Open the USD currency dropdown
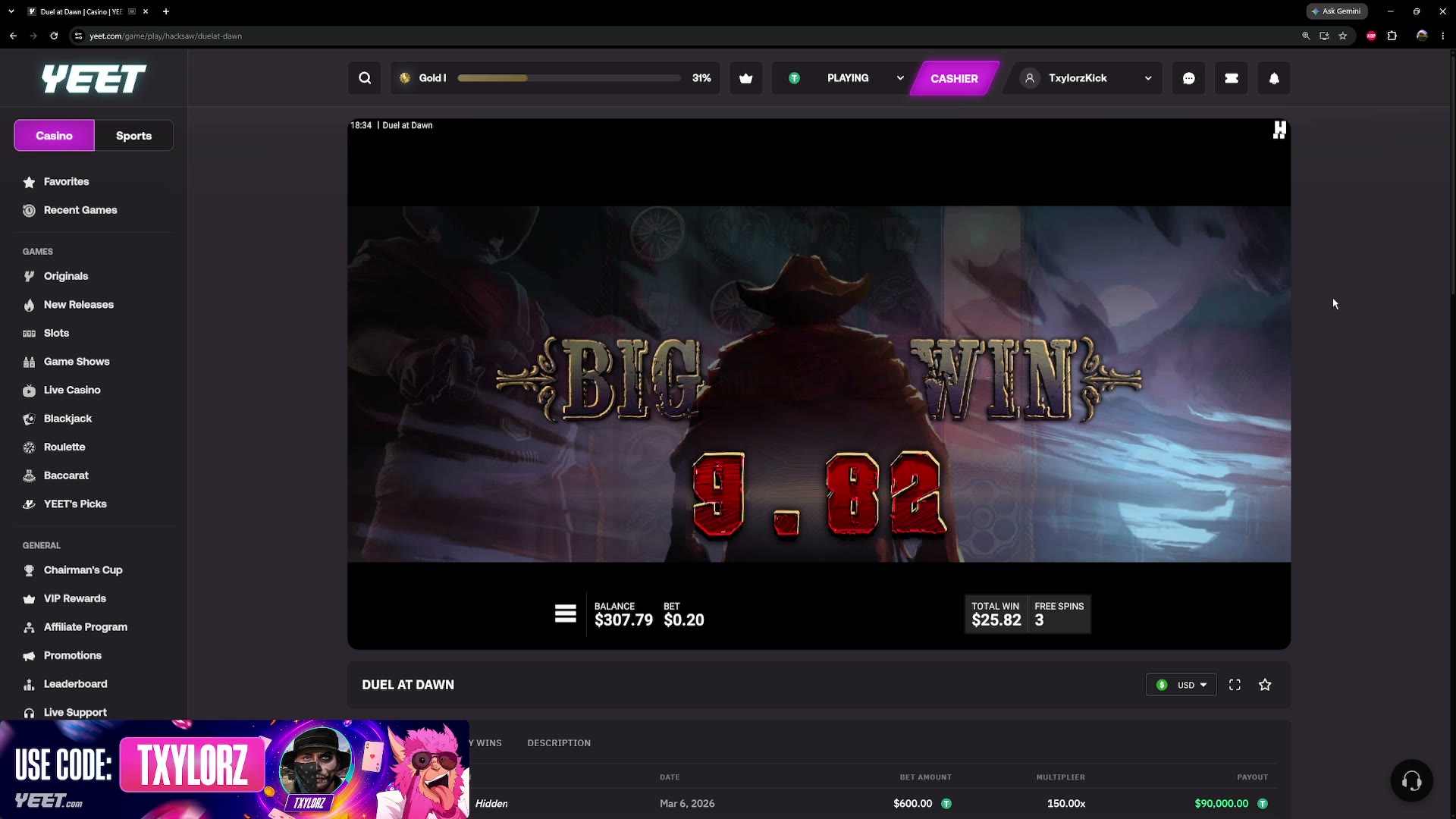 (x=1181, y=685)
